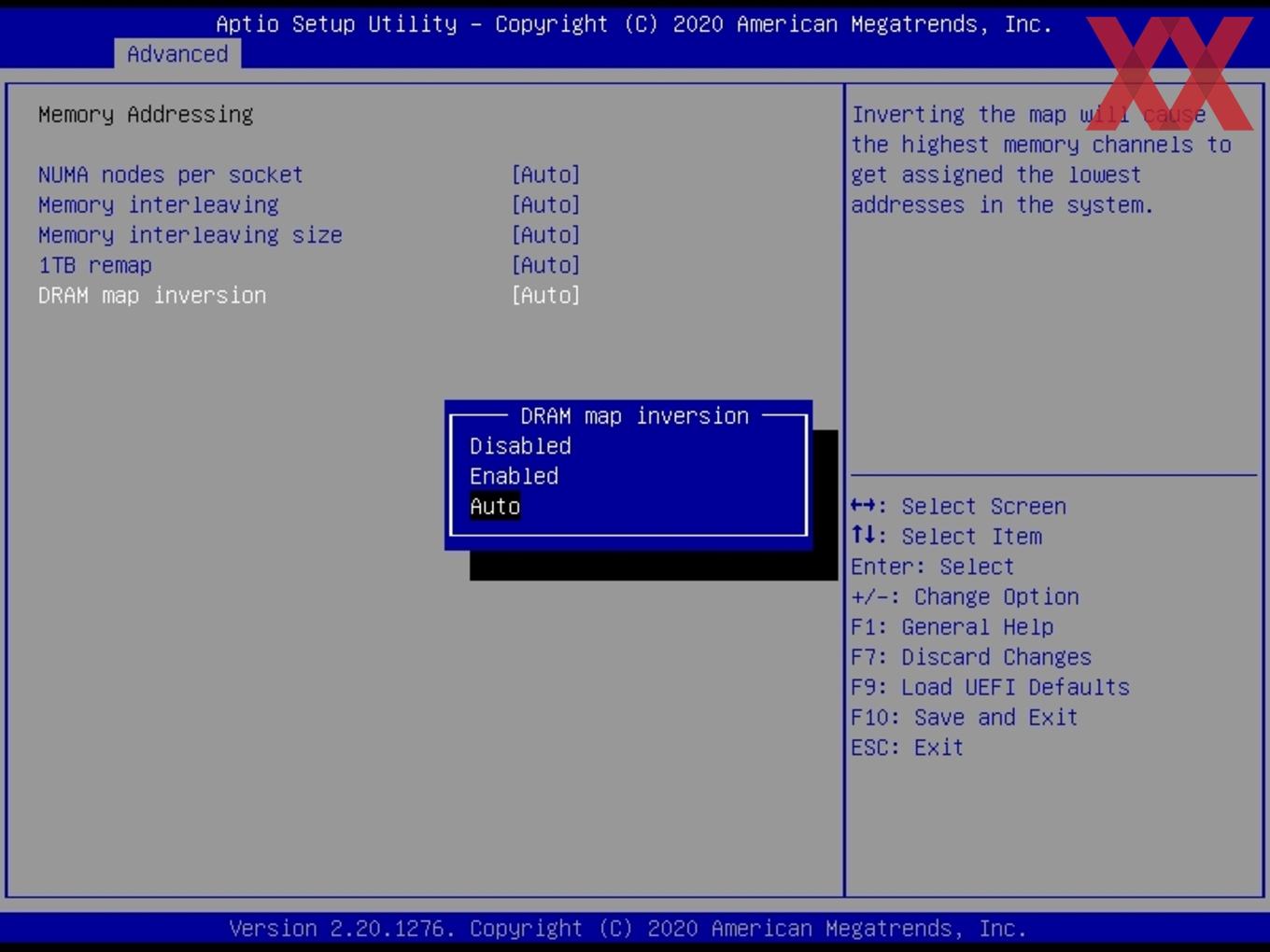Choose Auto in DRAM map inversion popup
Image resolution: width=1270 pixels, height=952 pixels.
pyautogui.click(x=495, y=507)
